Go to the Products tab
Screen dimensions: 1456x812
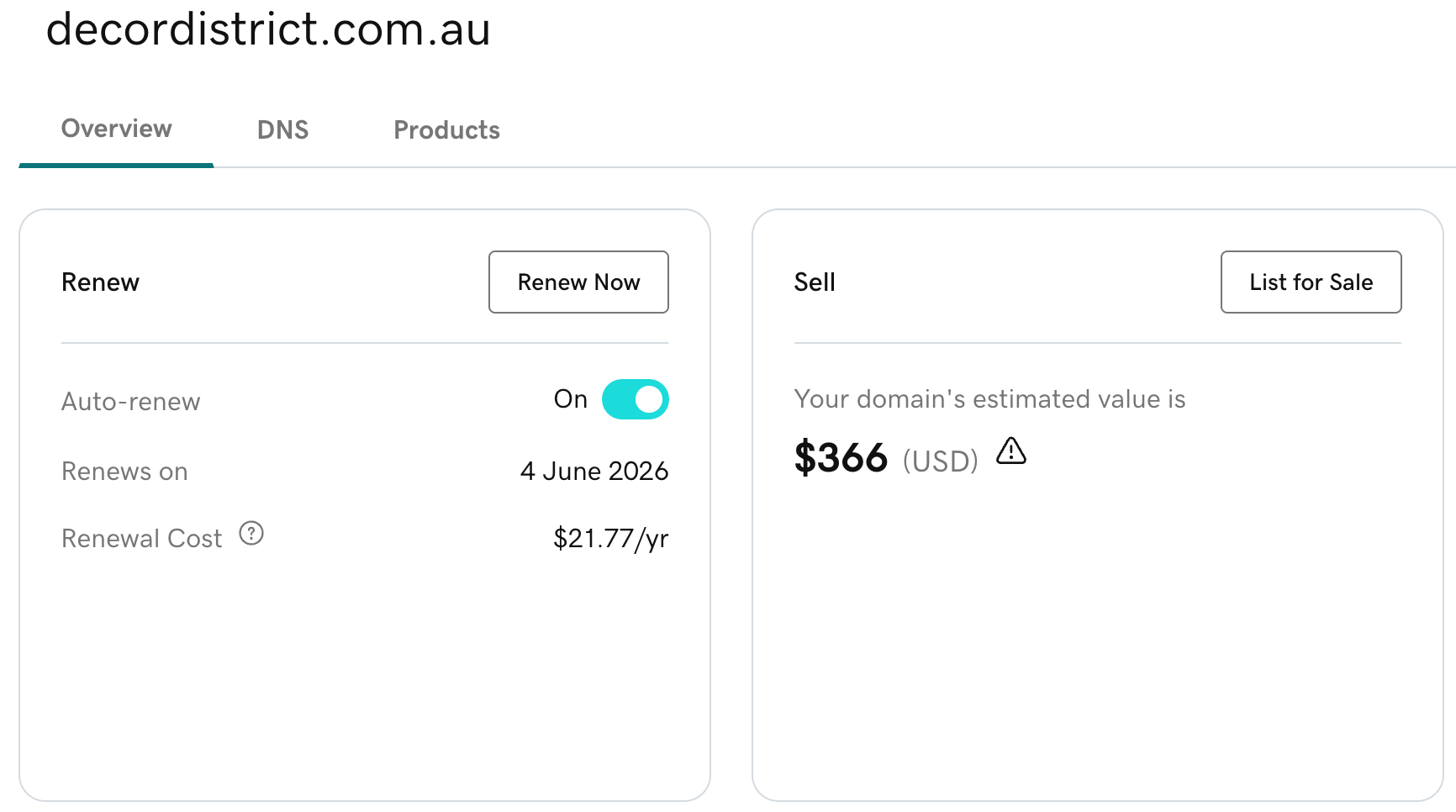click(446, 130)
